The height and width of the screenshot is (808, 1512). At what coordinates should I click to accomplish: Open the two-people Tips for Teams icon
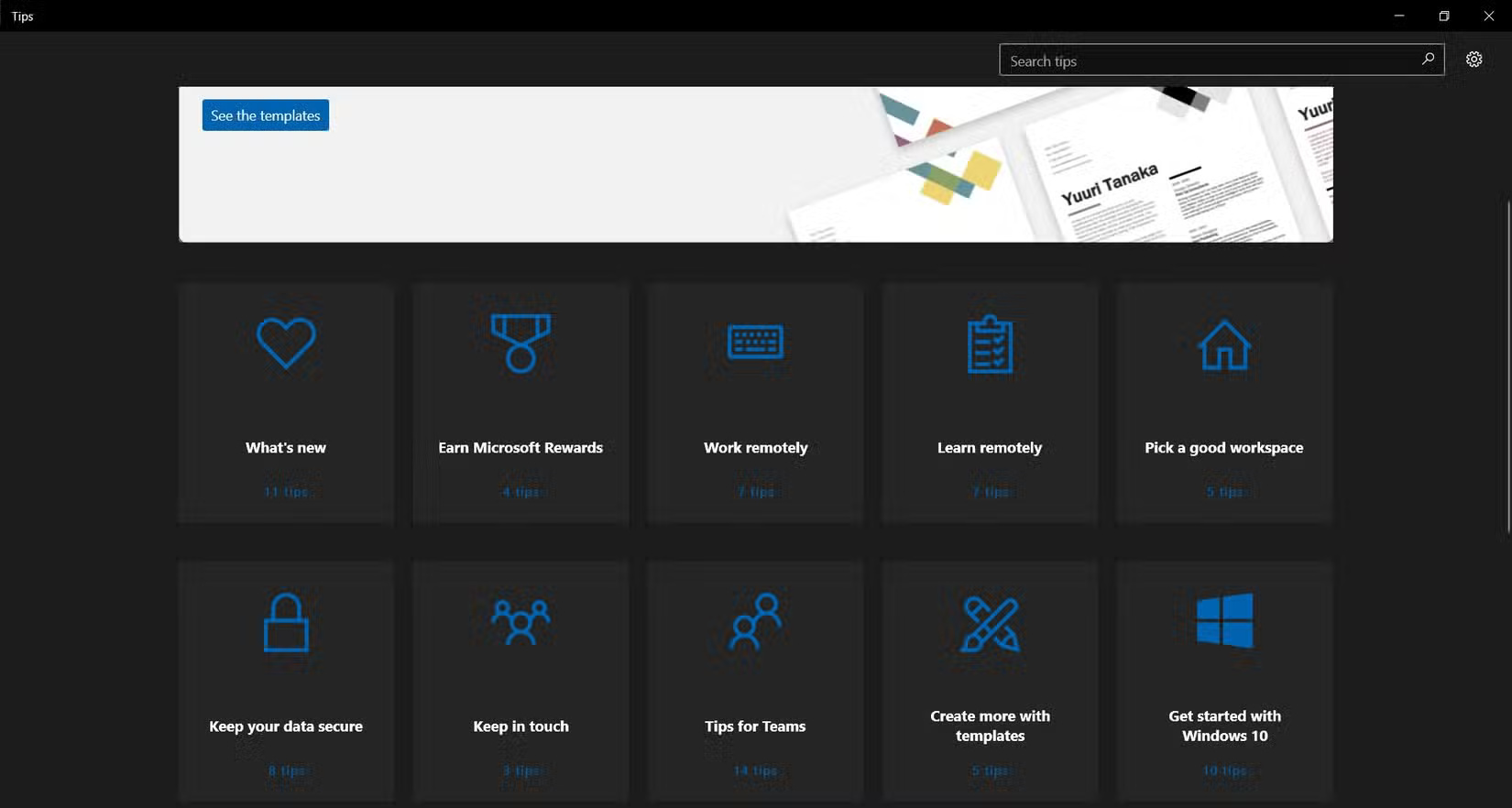[755, 622]
